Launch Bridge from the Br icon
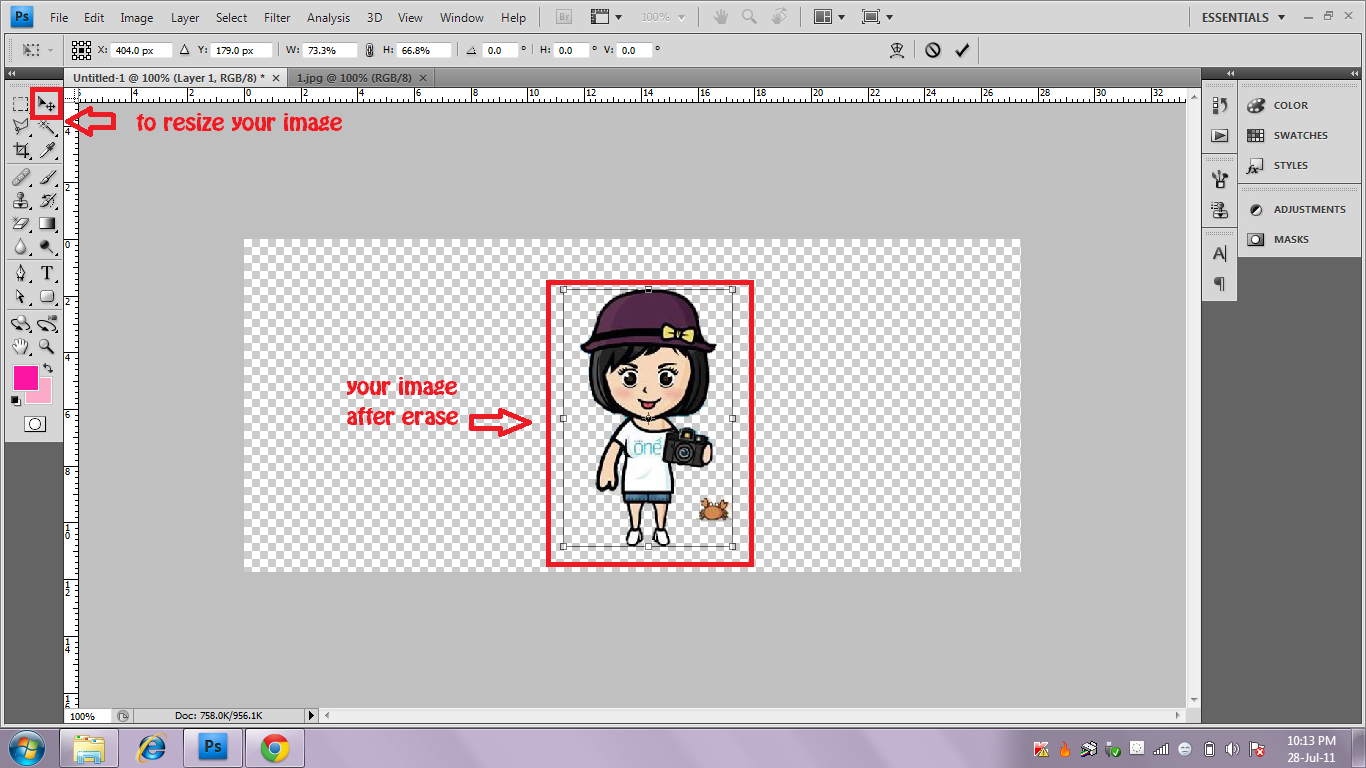Image resolution: width=1366 pixels, height=768 pixels. coord(563,17)
